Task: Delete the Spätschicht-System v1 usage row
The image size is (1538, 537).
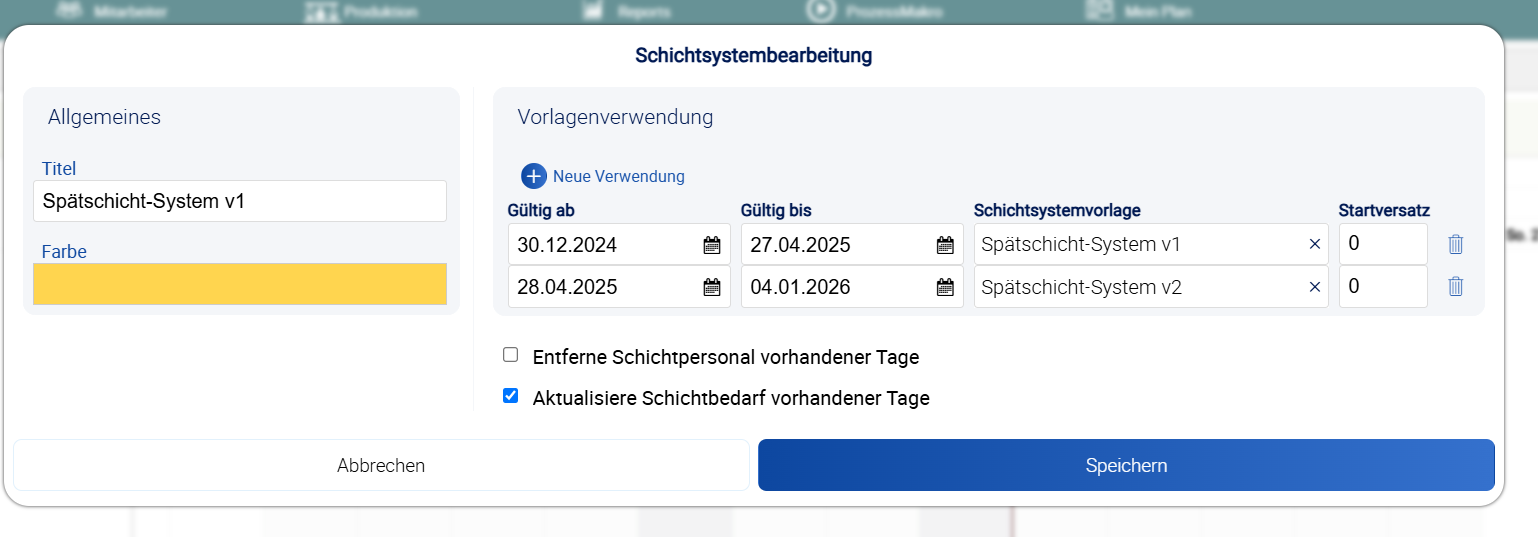Action: tap(1456, 244)
